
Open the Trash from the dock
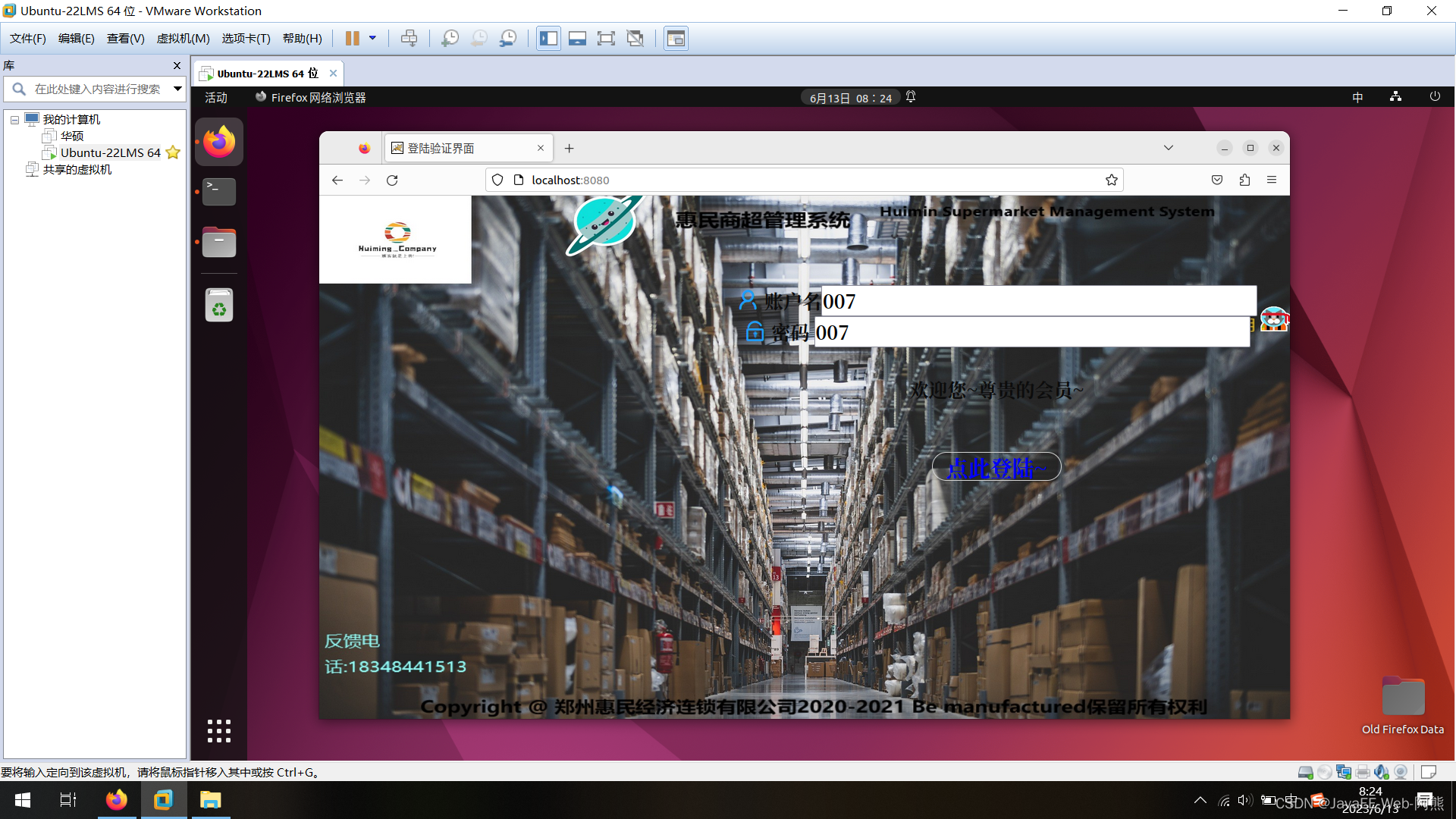[219, 305]
